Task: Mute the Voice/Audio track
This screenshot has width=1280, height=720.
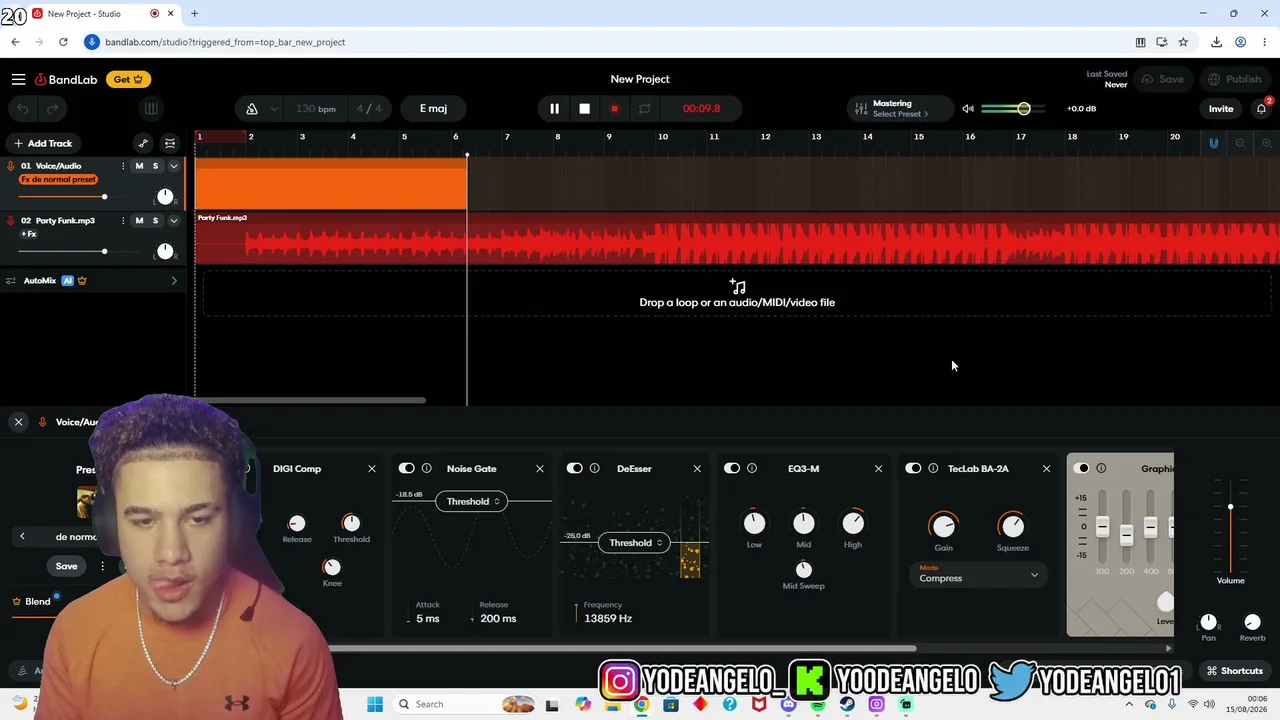Action: (x=139, y=166)
